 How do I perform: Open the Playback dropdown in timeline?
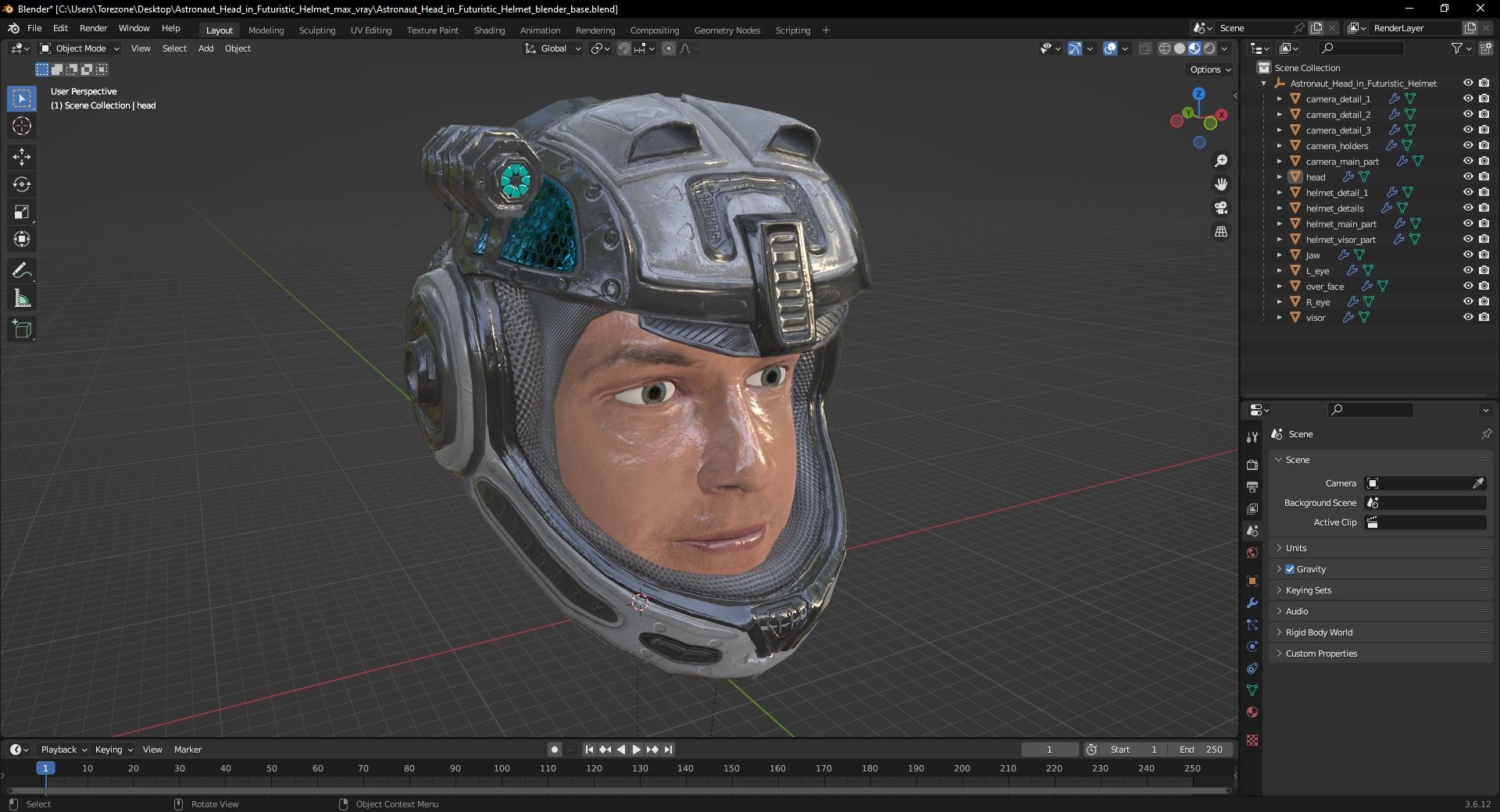pos(63,750)
